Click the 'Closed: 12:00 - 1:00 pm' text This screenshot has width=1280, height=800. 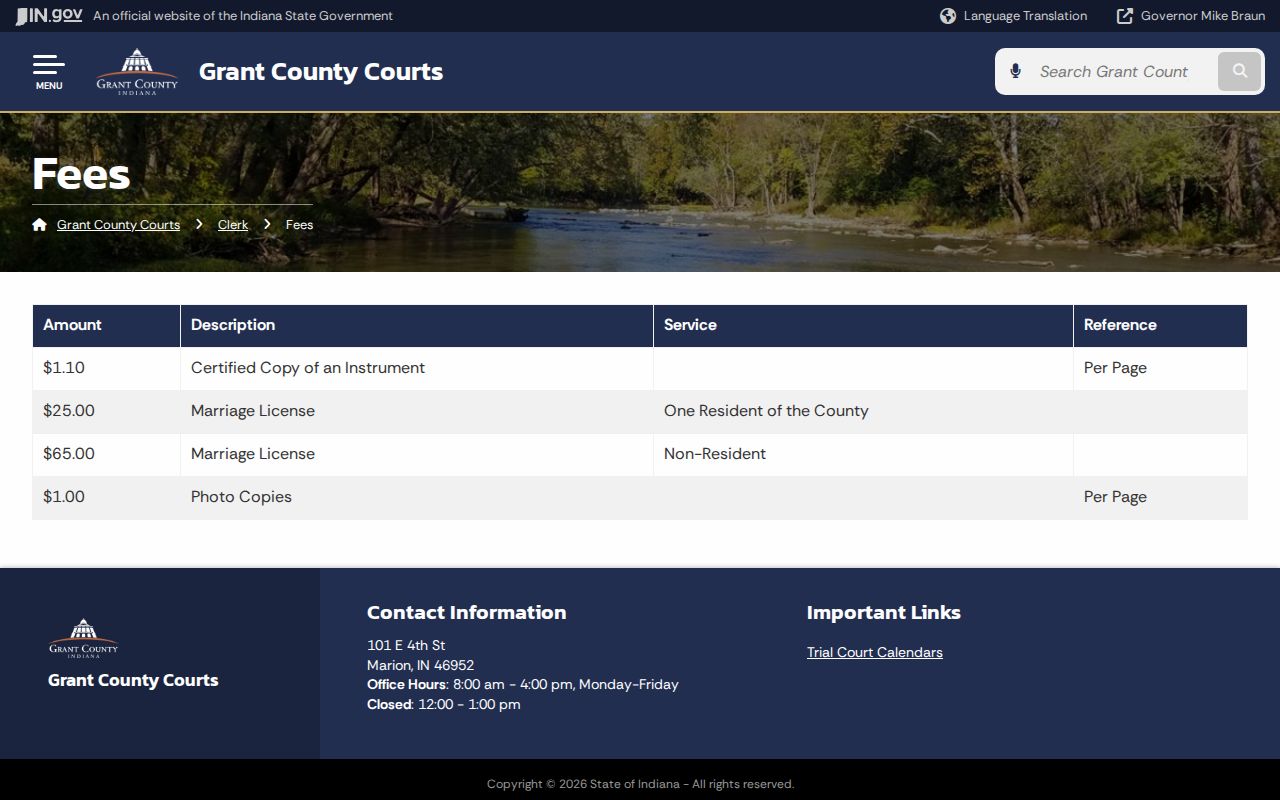(x=444, y=704)
